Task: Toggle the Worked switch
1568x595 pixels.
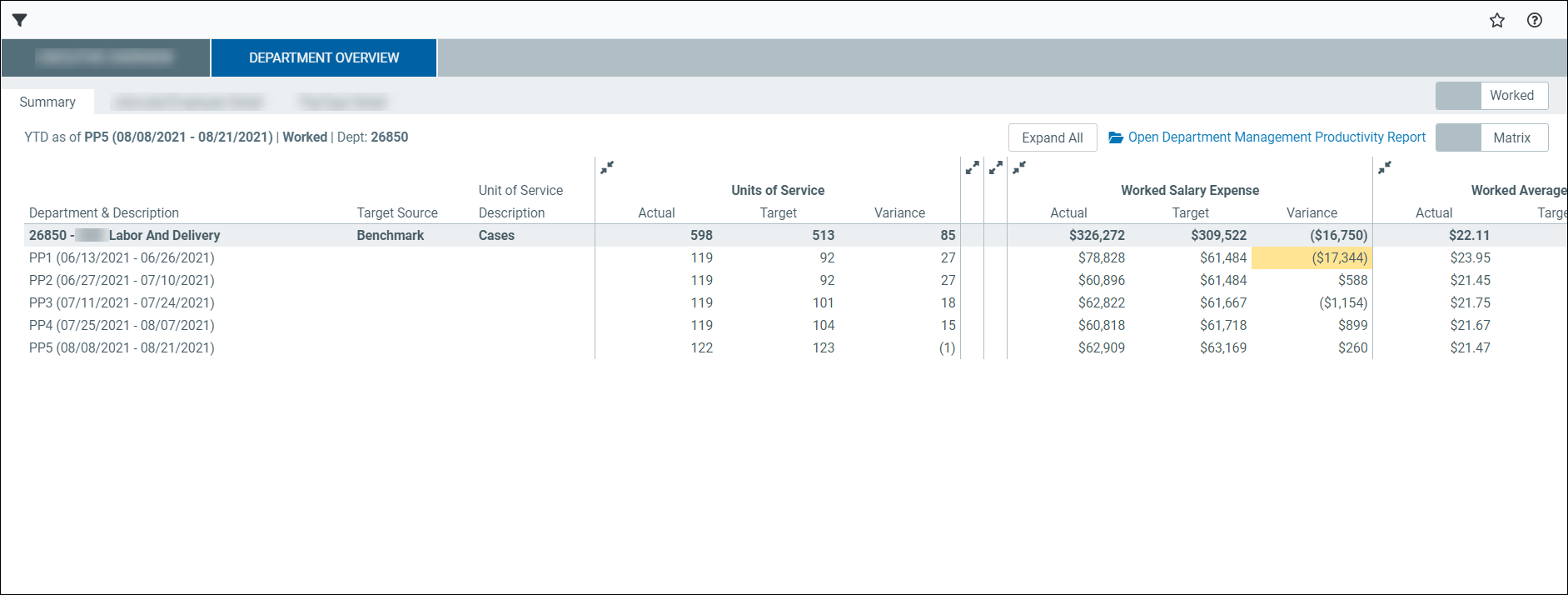Action: (1459, 96)
